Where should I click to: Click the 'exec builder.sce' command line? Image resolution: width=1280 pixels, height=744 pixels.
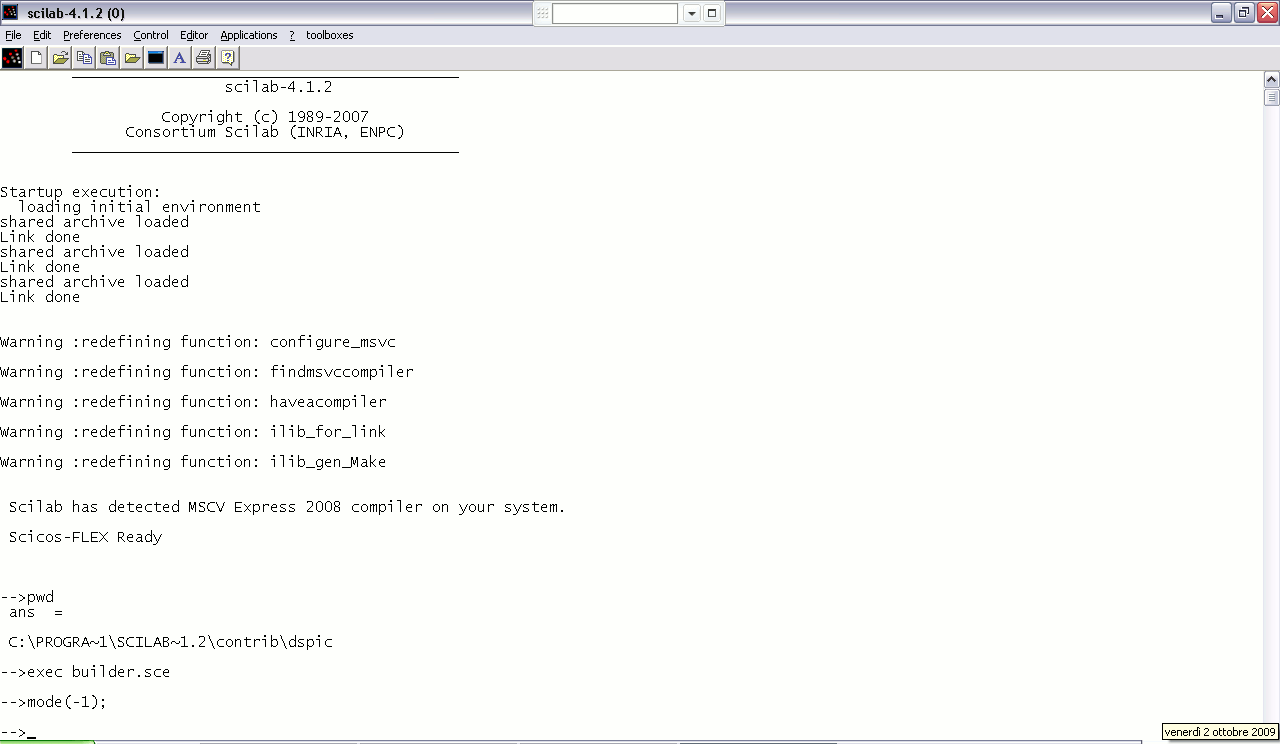pyautogui.click(x=85, y=672)
